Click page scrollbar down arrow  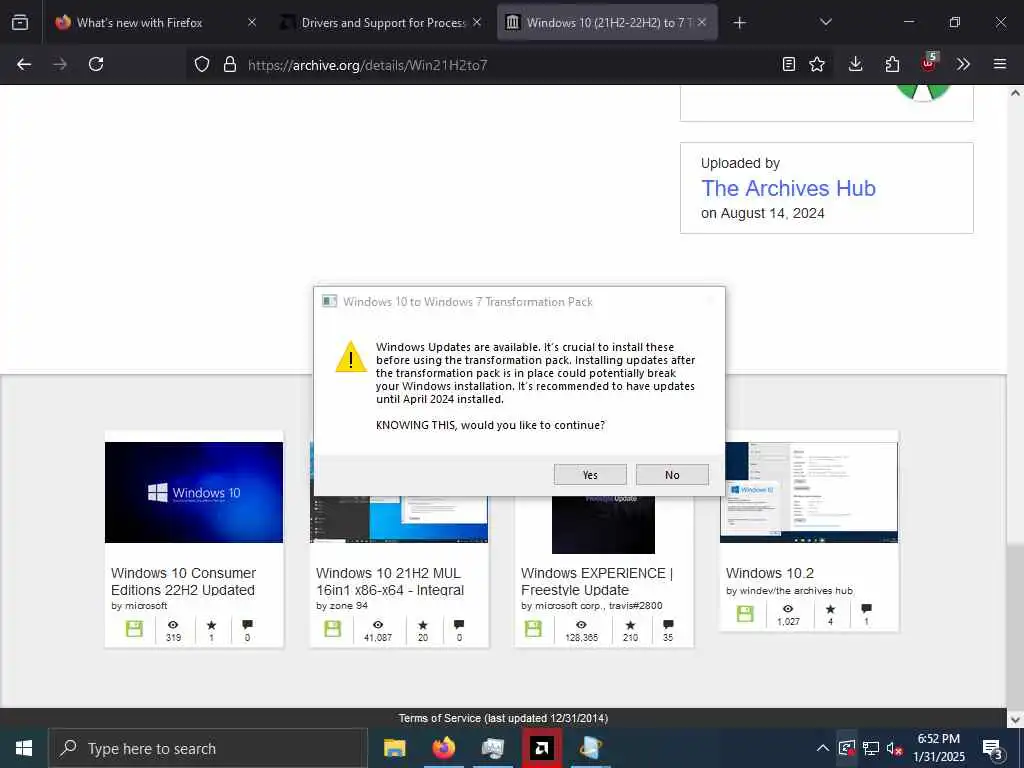pyautogui.click(x=1015, y=719)
